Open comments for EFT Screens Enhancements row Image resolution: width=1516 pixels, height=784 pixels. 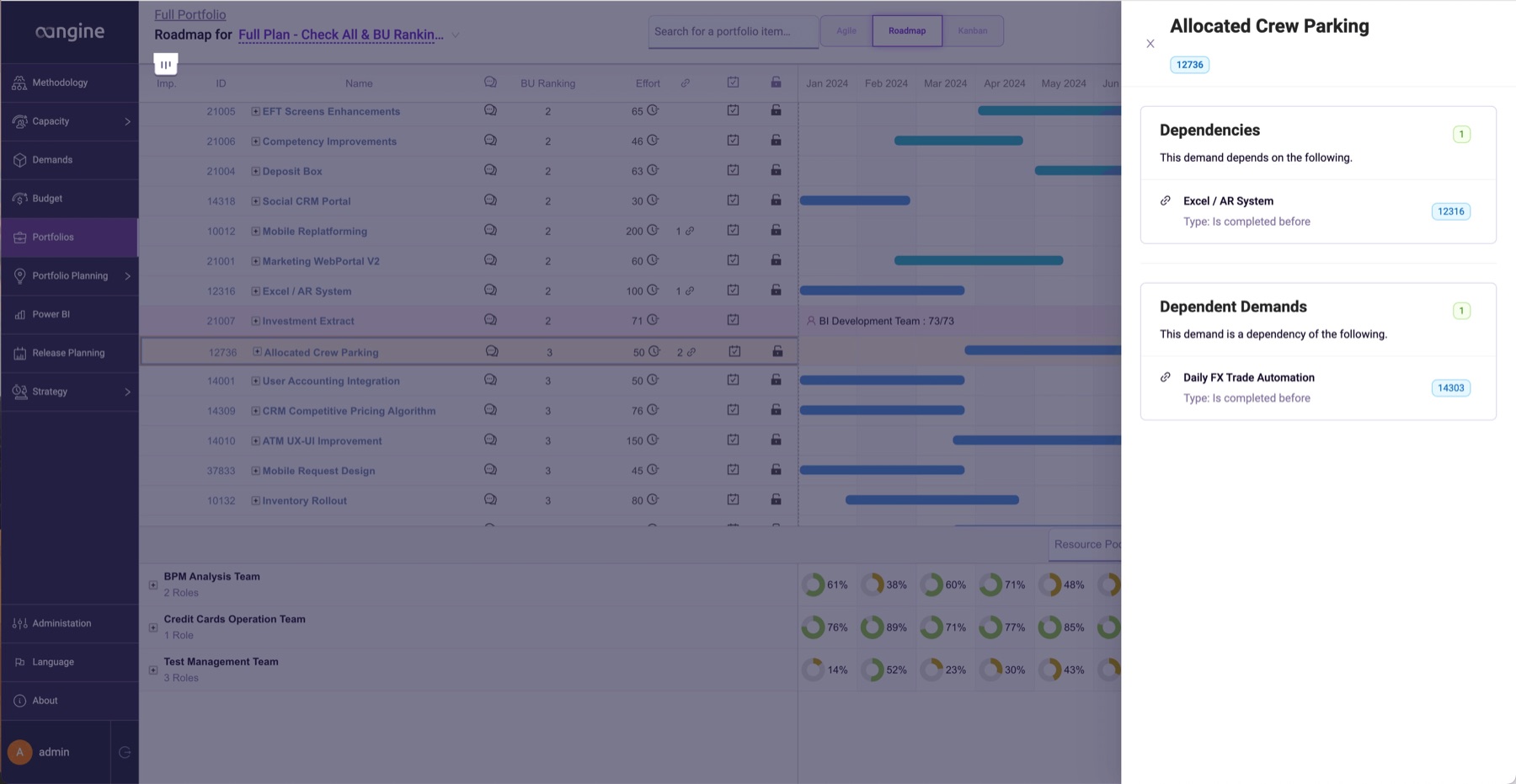tap(490, 110)
